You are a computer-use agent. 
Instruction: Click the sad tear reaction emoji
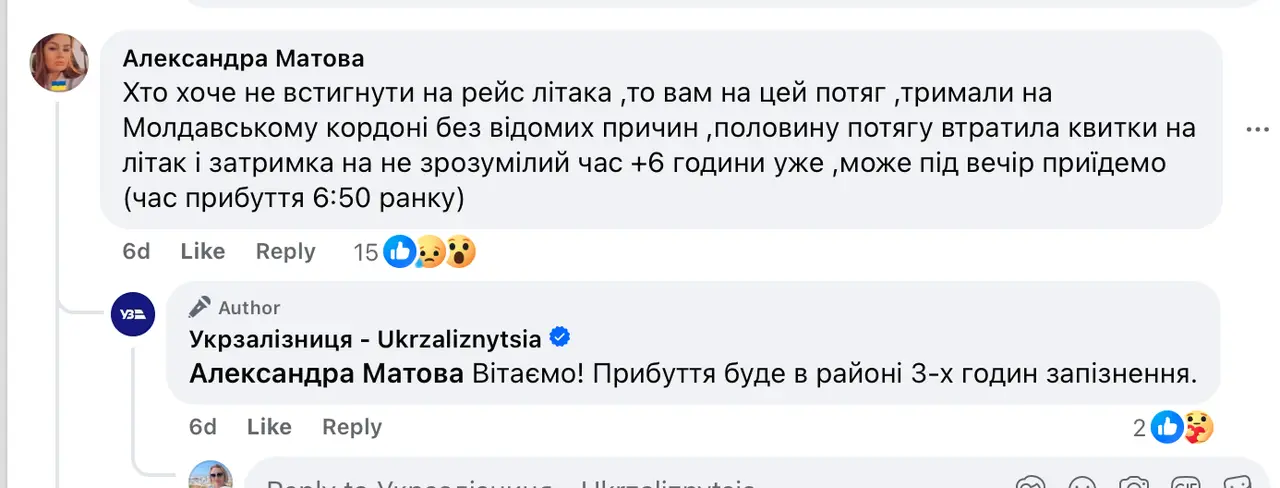(x=431, y=252)
